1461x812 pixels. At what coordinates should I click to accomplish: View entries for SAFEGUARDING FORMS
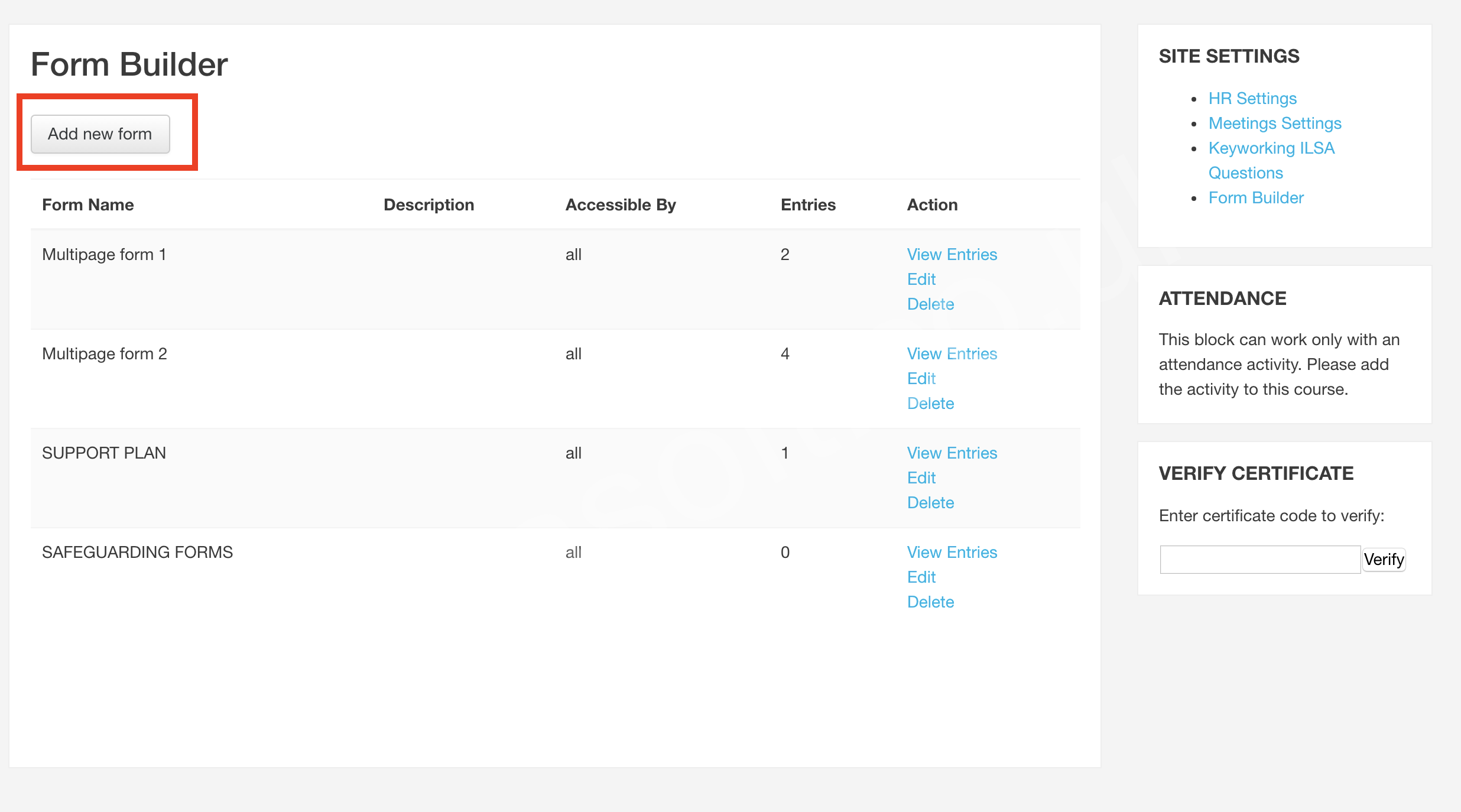(x=952, y=553)
